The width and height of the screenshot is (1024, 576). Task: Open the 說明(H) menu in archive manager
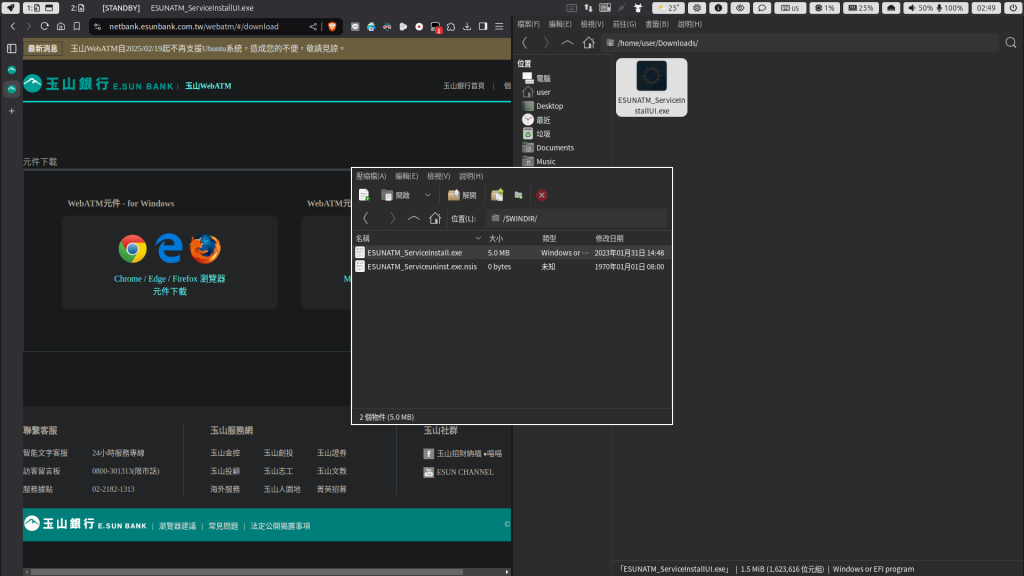(471, 176)
